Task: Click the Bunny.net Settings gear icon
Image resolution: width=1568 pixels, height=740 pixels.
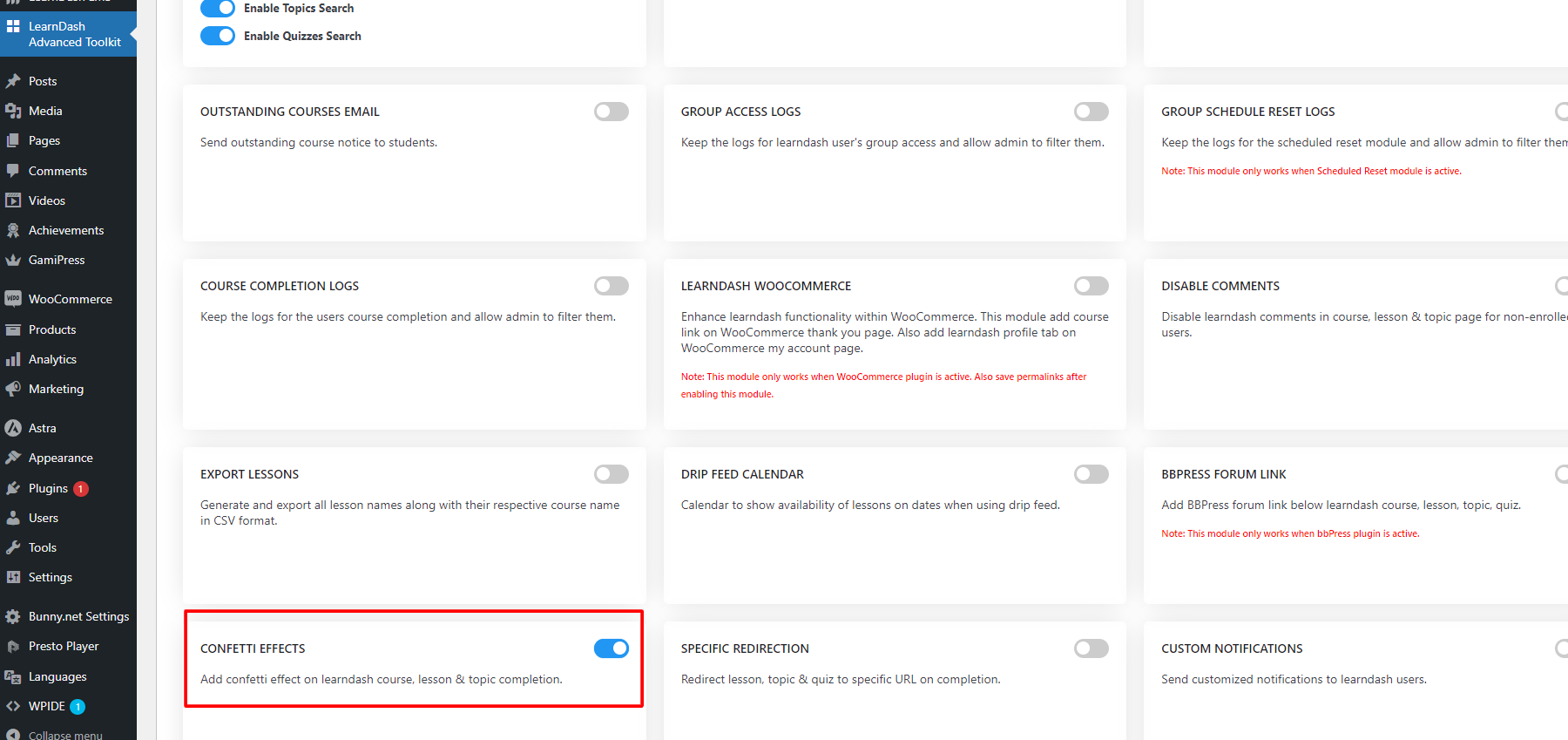Action: [x=13, y=616]
